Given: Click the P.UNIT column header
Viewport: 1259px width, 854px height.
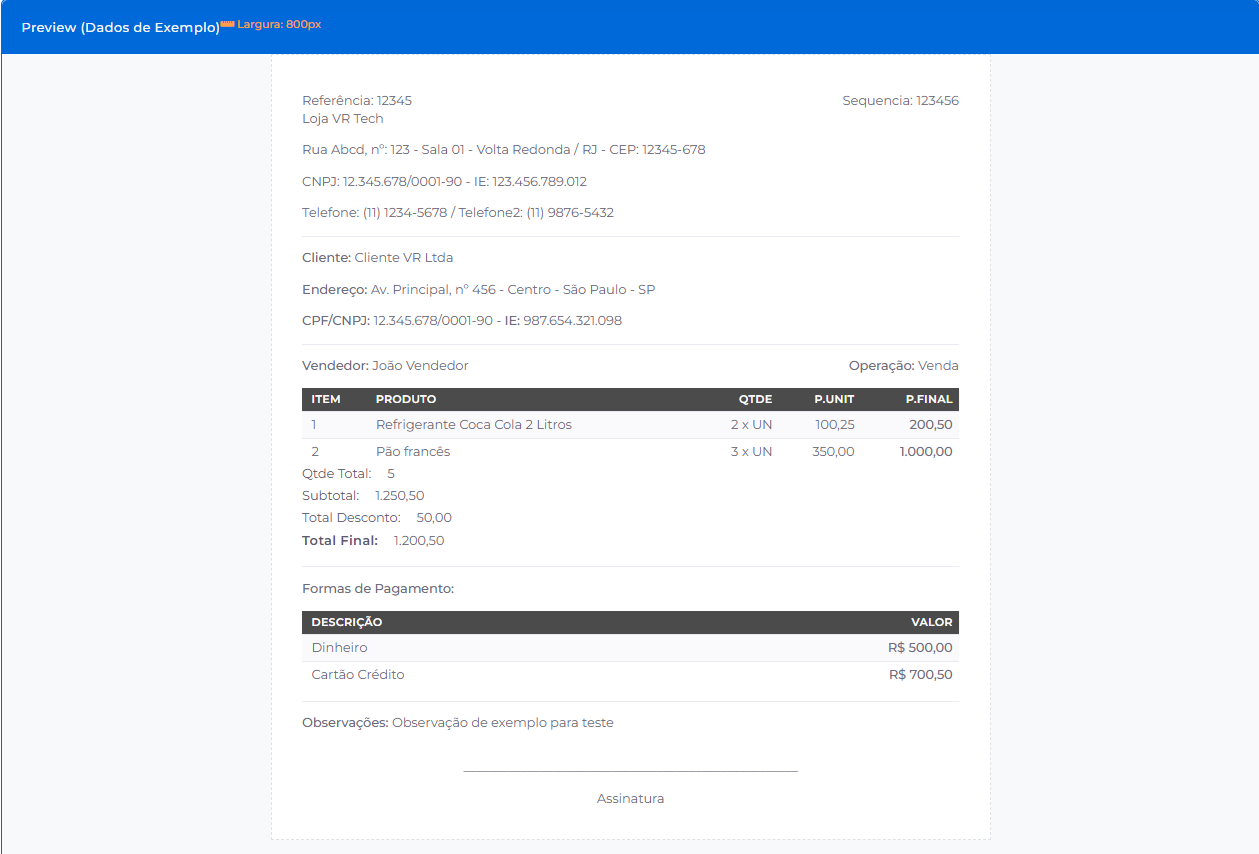Looking at the screenshot, I should pos(834,399).
